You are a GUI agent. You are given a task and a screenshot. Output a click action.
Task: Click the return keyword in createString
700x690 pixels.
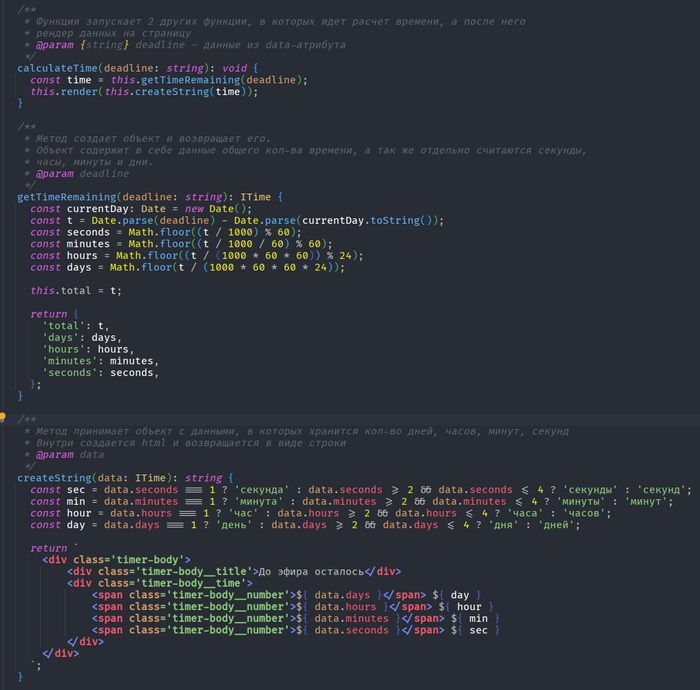tap(48, 548)
